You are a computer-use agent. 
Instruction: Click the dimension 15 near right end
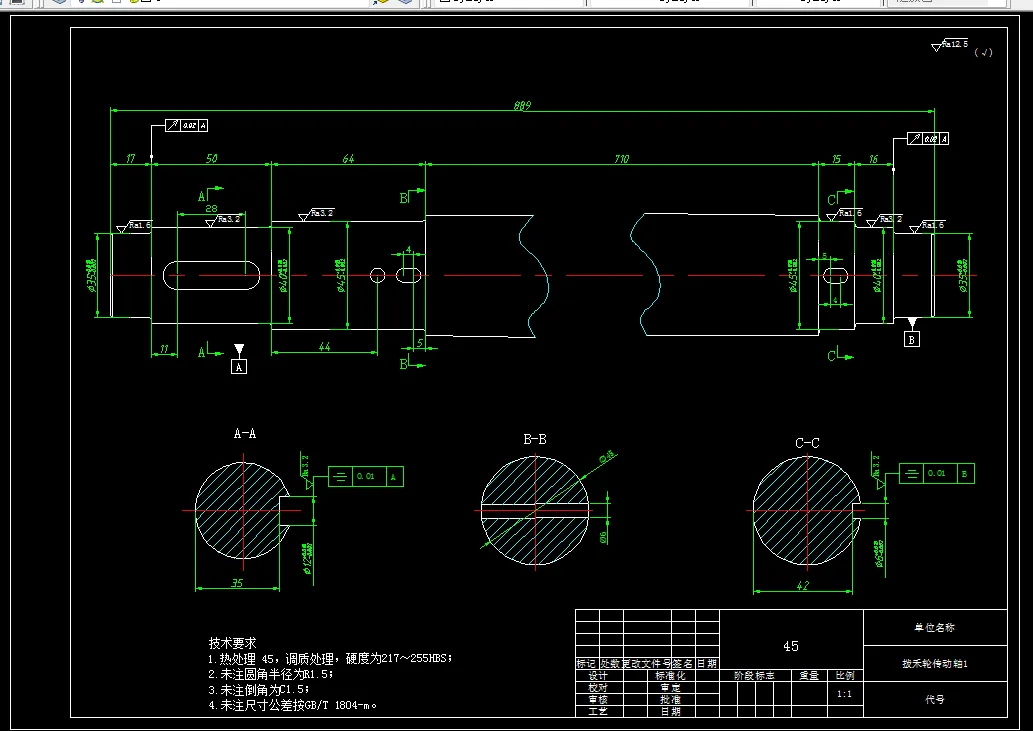click(836, 159)
